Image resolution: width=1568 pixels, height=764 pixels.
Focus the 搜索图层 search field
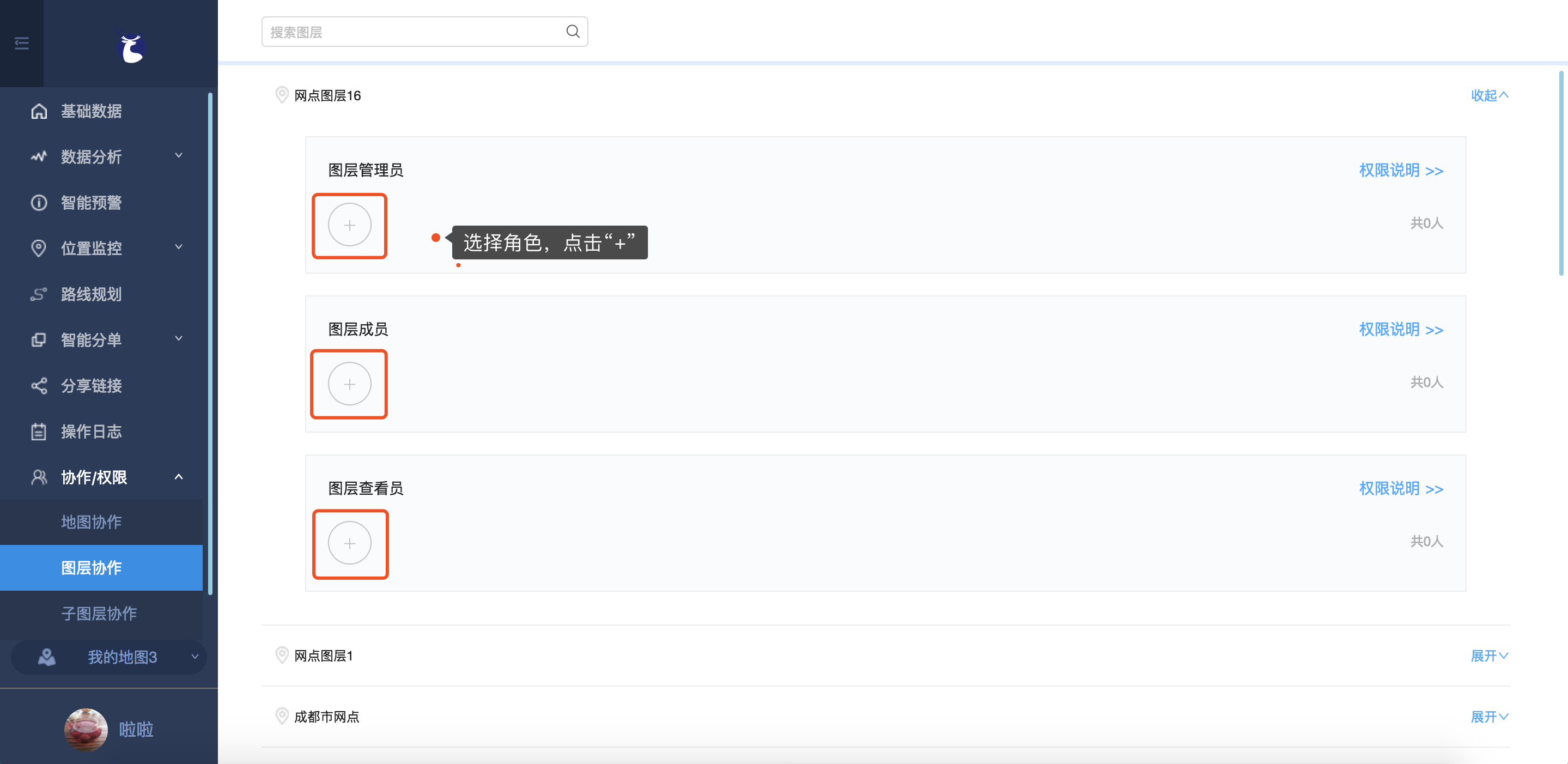point(424,32)
